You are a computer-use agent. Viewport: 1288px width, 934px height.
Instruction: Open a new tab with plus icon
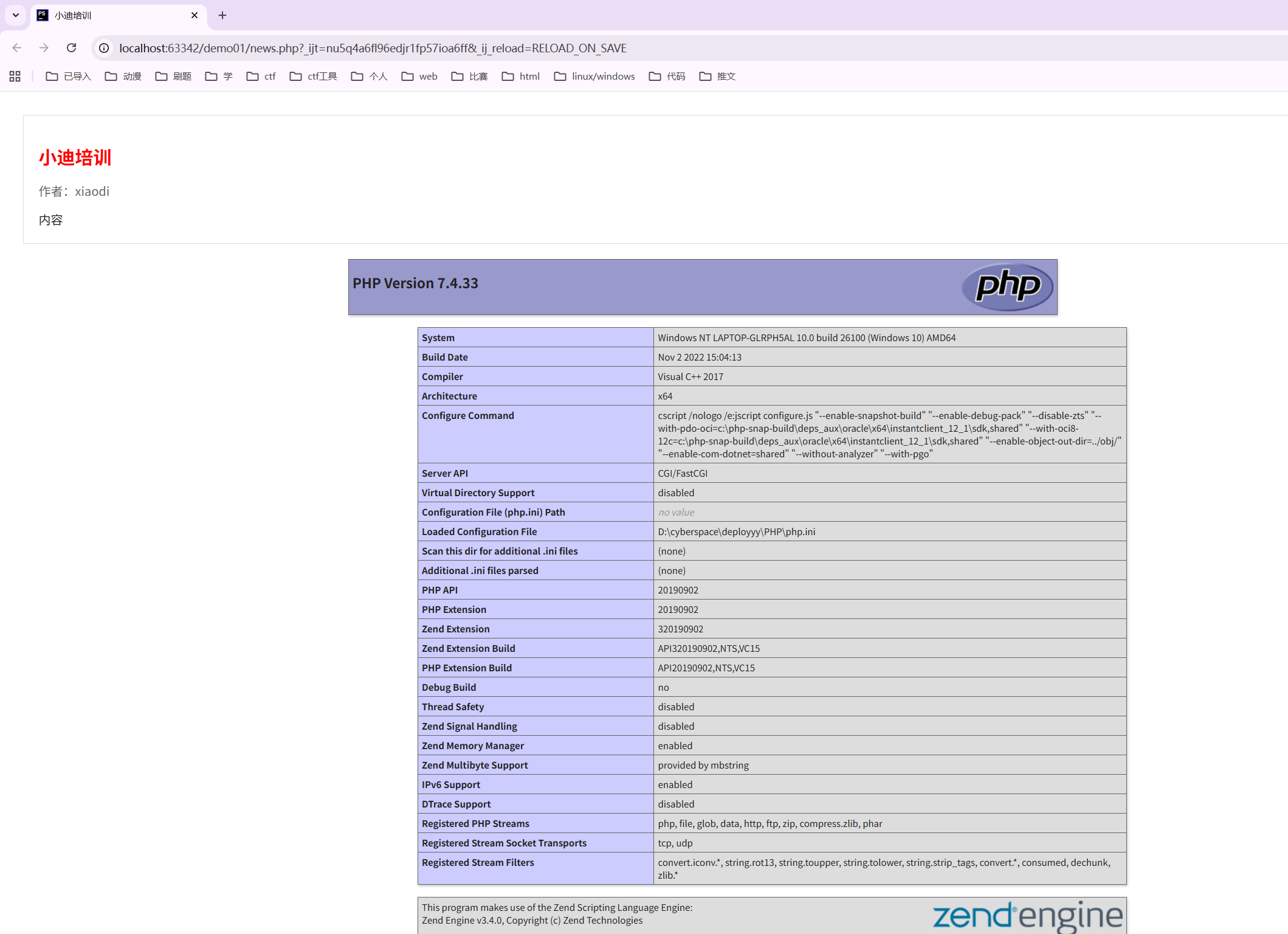222,15
